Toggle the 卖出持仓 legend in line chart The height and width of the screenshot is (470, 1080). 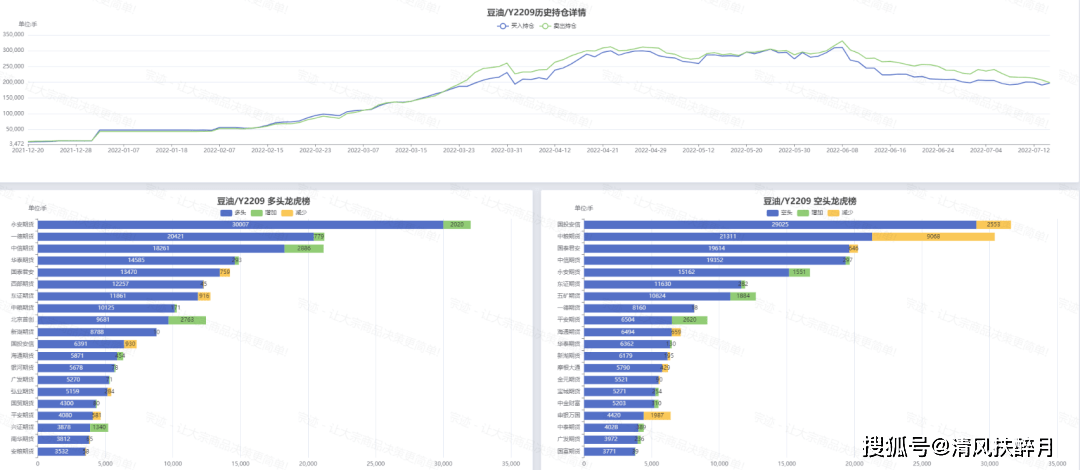[545, 26]
